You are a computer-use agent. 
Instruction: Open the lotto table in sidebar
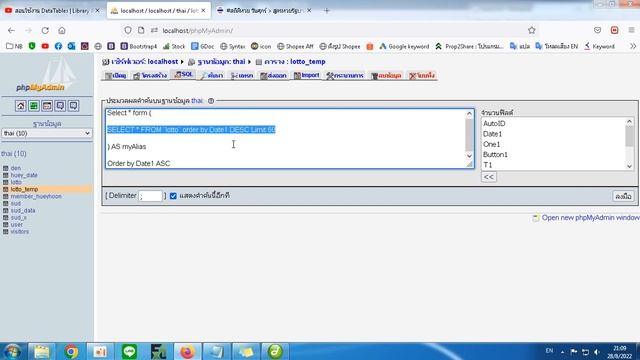(16, 182)
